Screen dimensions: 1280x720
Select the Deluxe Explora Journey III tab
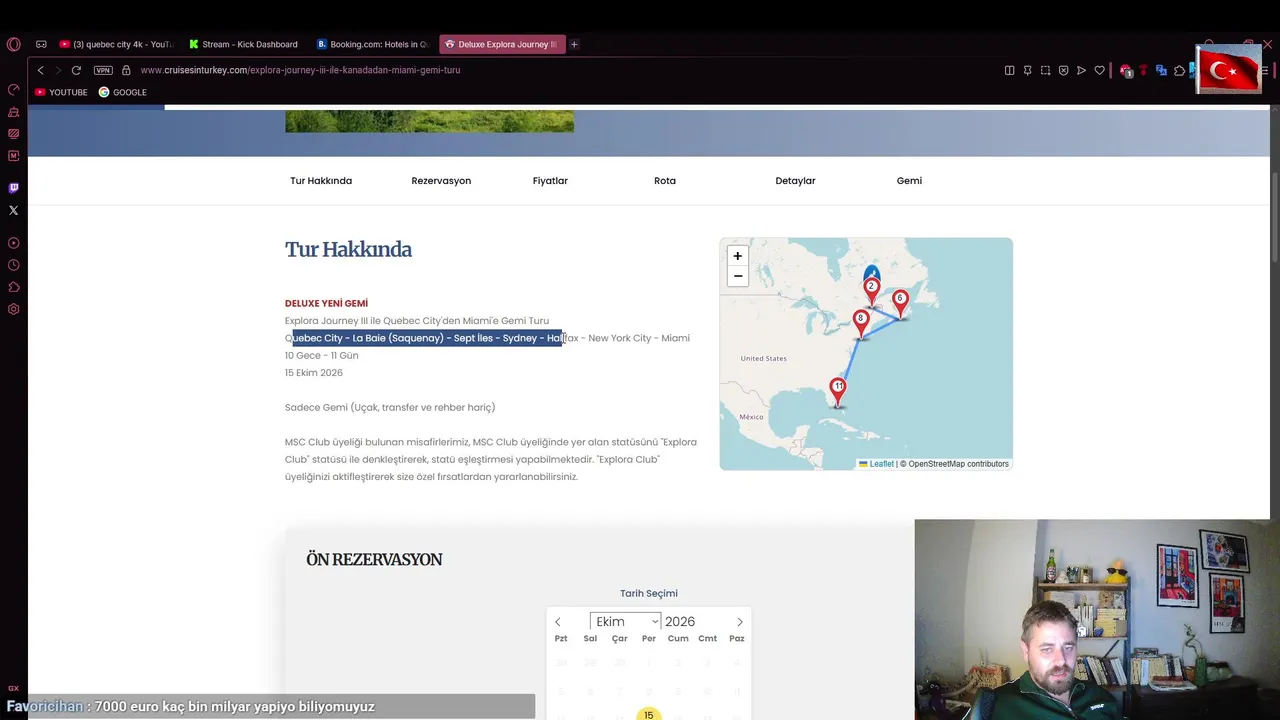[x=502, y=44]
